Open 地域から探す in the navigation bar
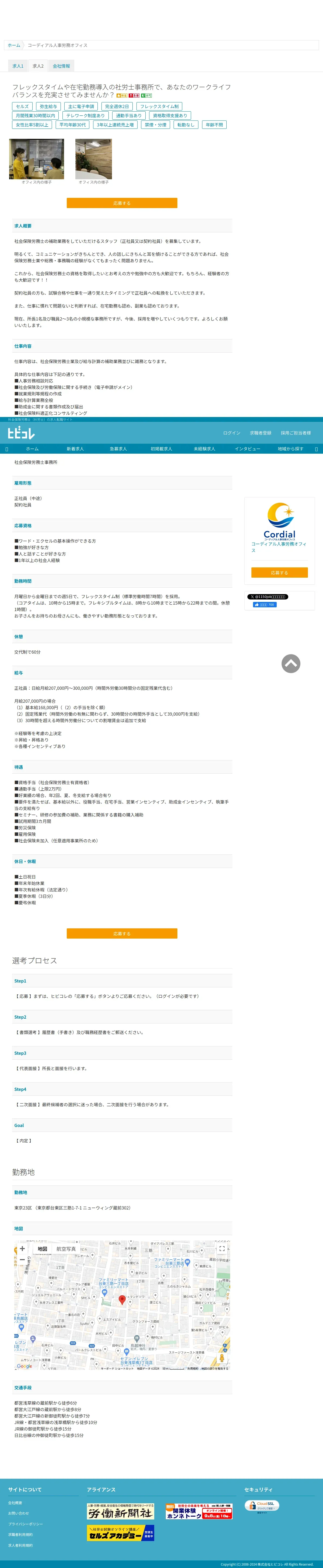Viewport: 323px width, 1568px height. coord(290,449)
